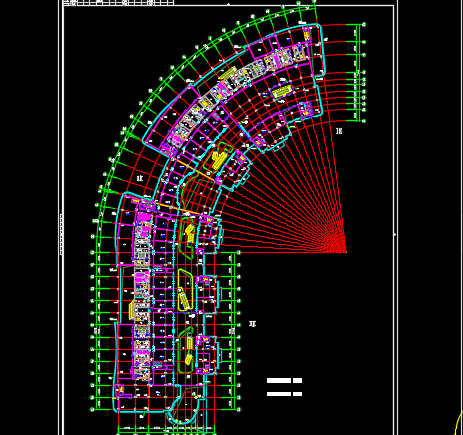Select the yellow stair symbol on left straight wing
The height and width of the screenshot is (435, 463).
pos(131,310)
